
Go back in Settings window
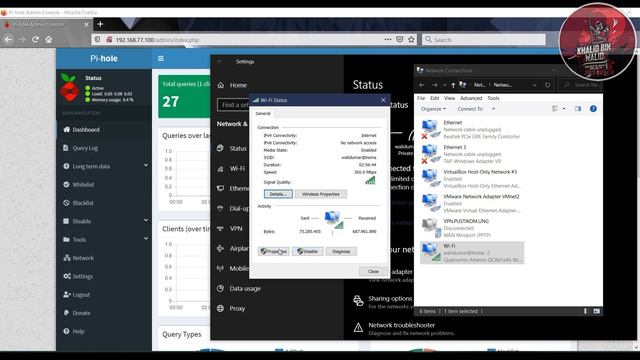[x=220, y=61]
